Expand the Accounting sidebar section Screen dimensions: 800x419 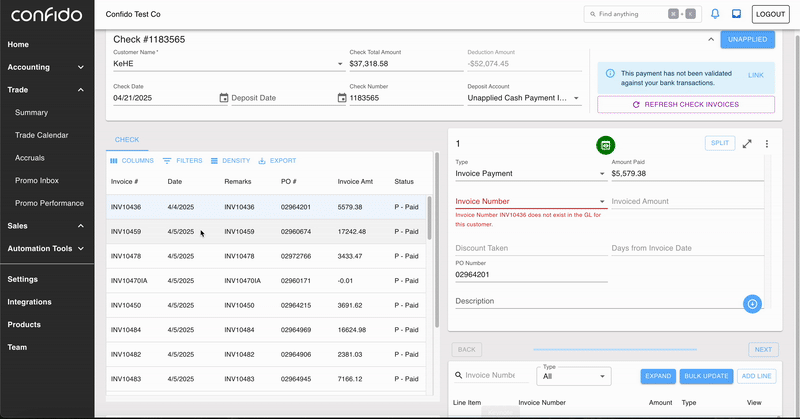point(80,67)
